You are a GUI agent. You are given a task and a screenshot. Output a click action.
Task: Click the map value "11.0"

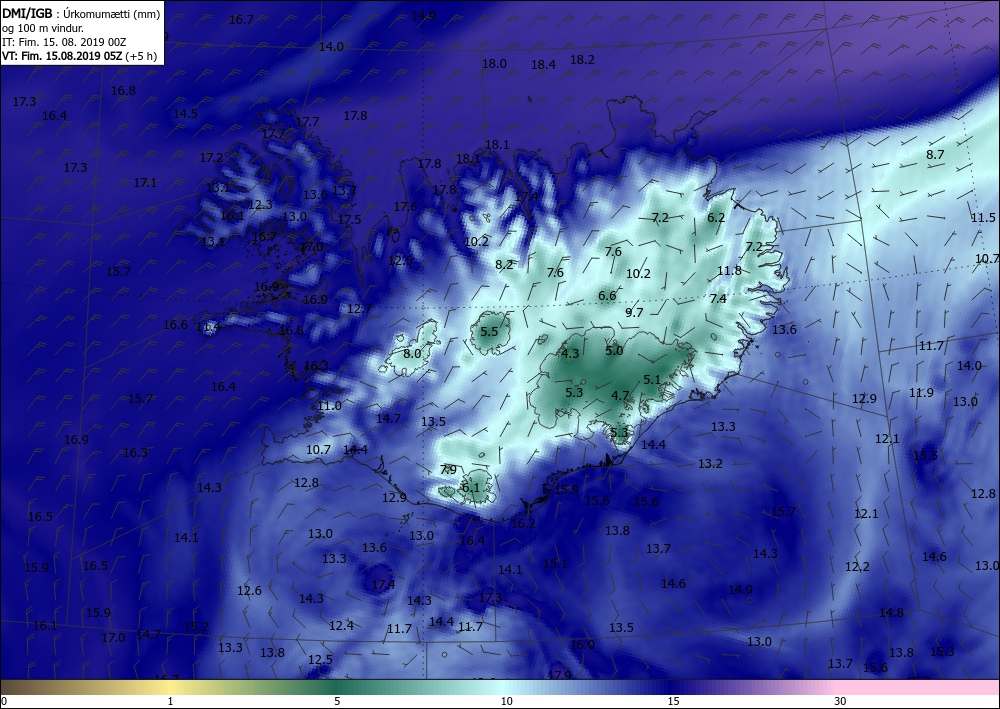tap(330, 406)
